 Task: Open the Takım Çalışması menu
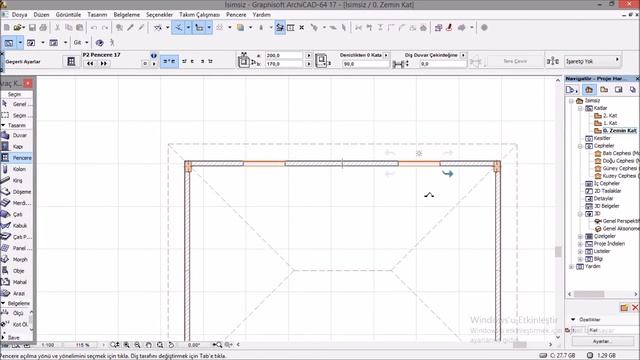pos(199,15)
